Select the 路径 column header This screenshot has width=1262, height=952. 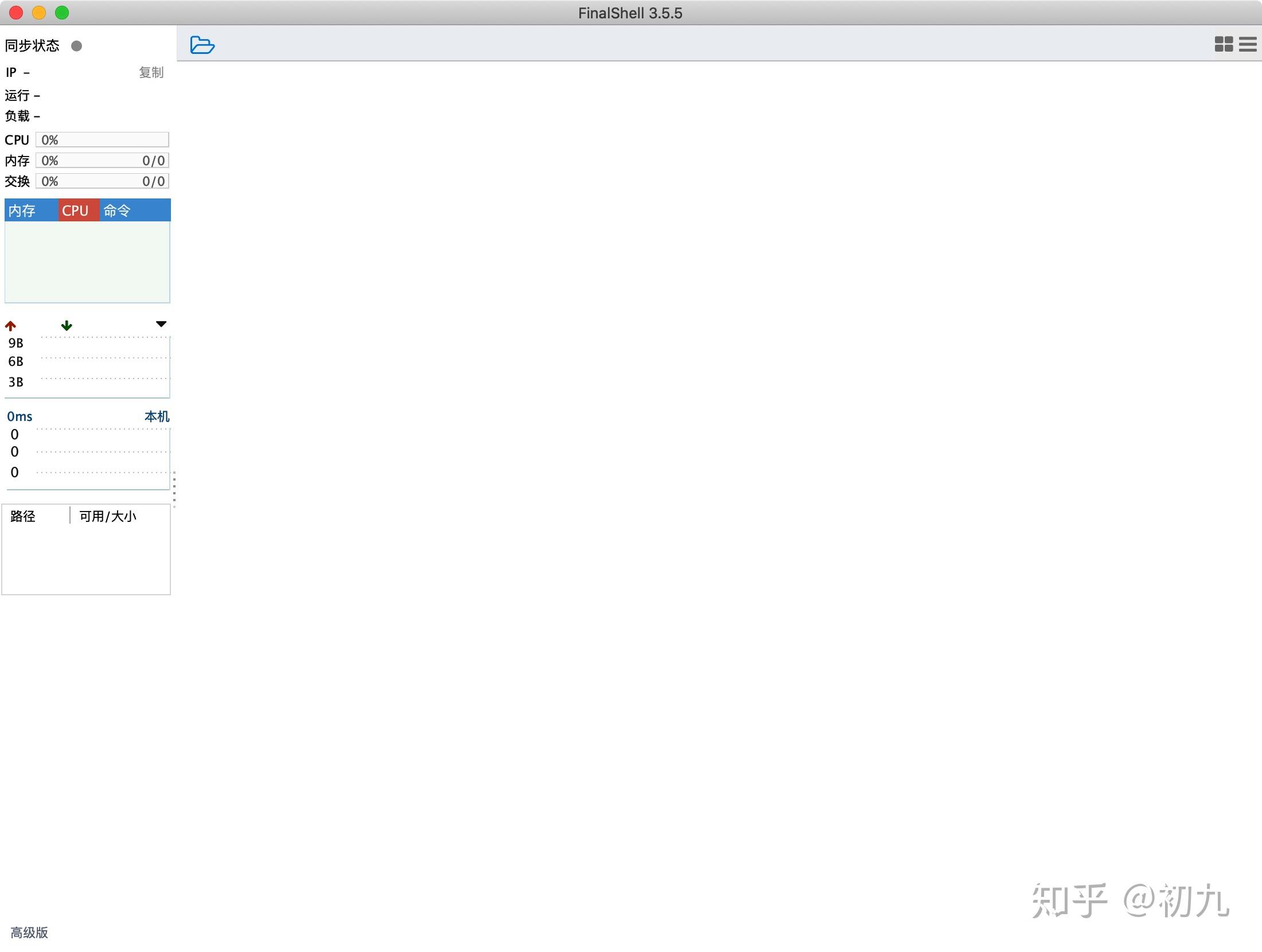coord(24,516)
